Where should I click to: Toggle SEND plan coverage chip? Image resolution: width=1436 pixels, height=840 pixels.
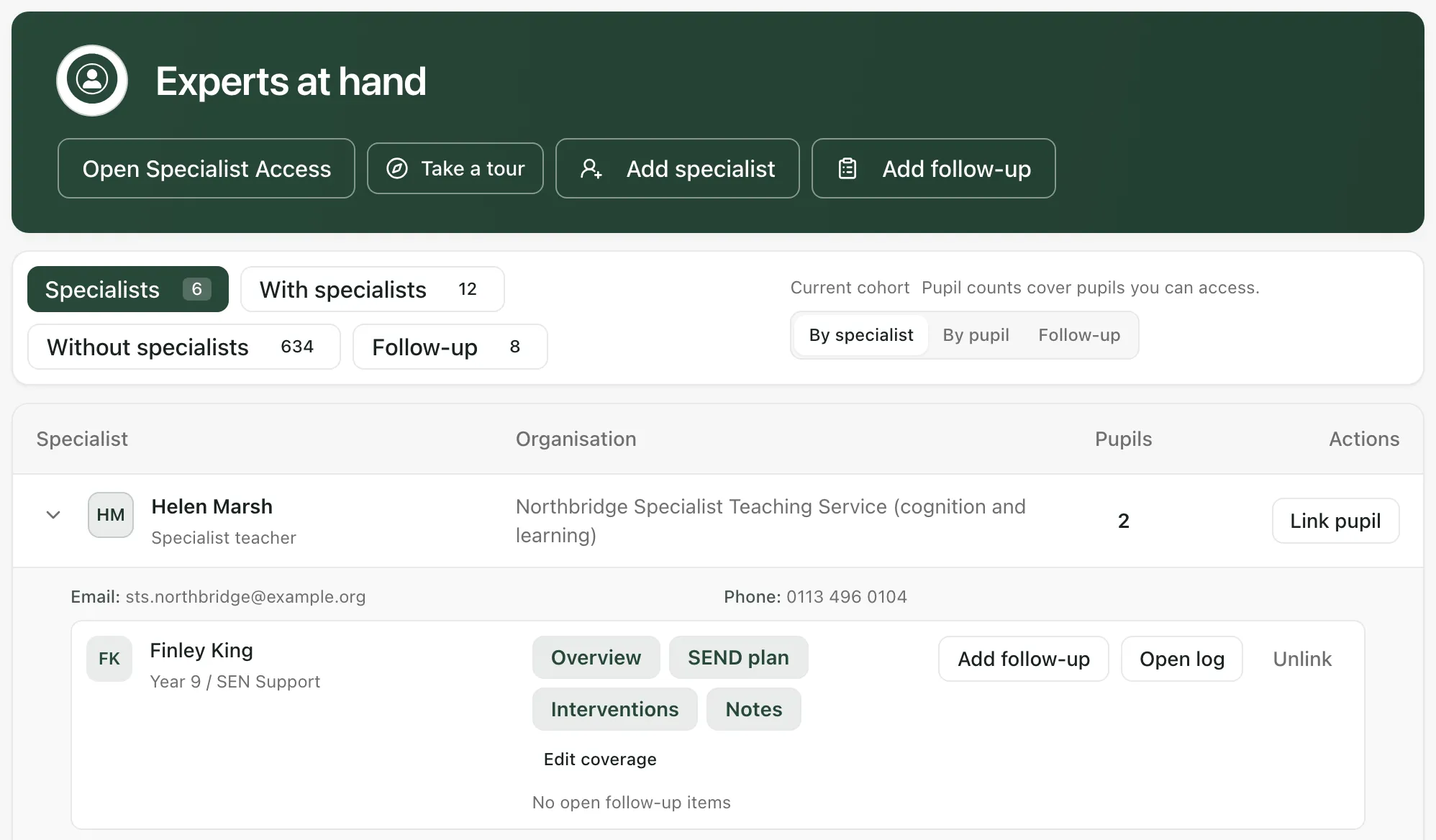tap(738, 657)
